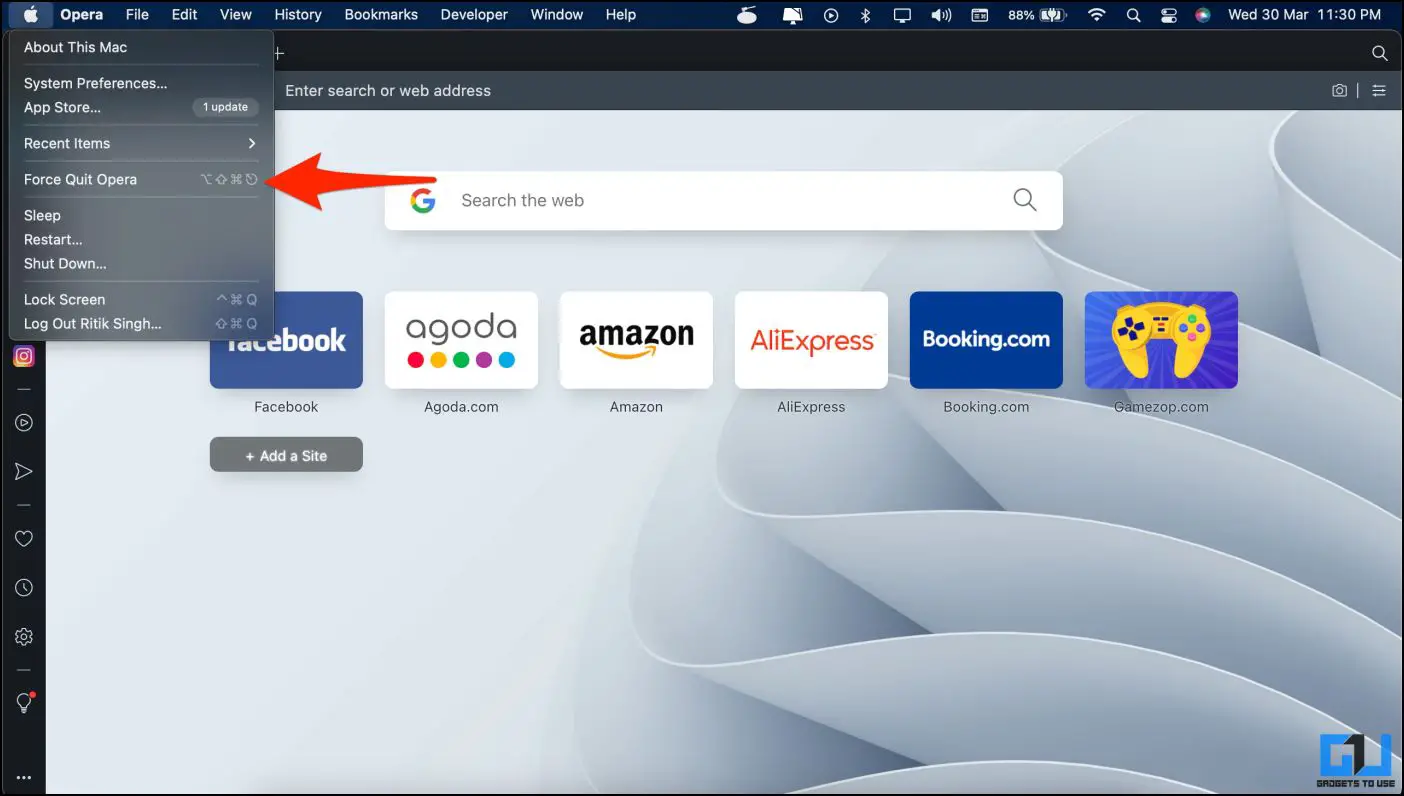
Task: Click the Add a Site button
Action: (286, 455)
